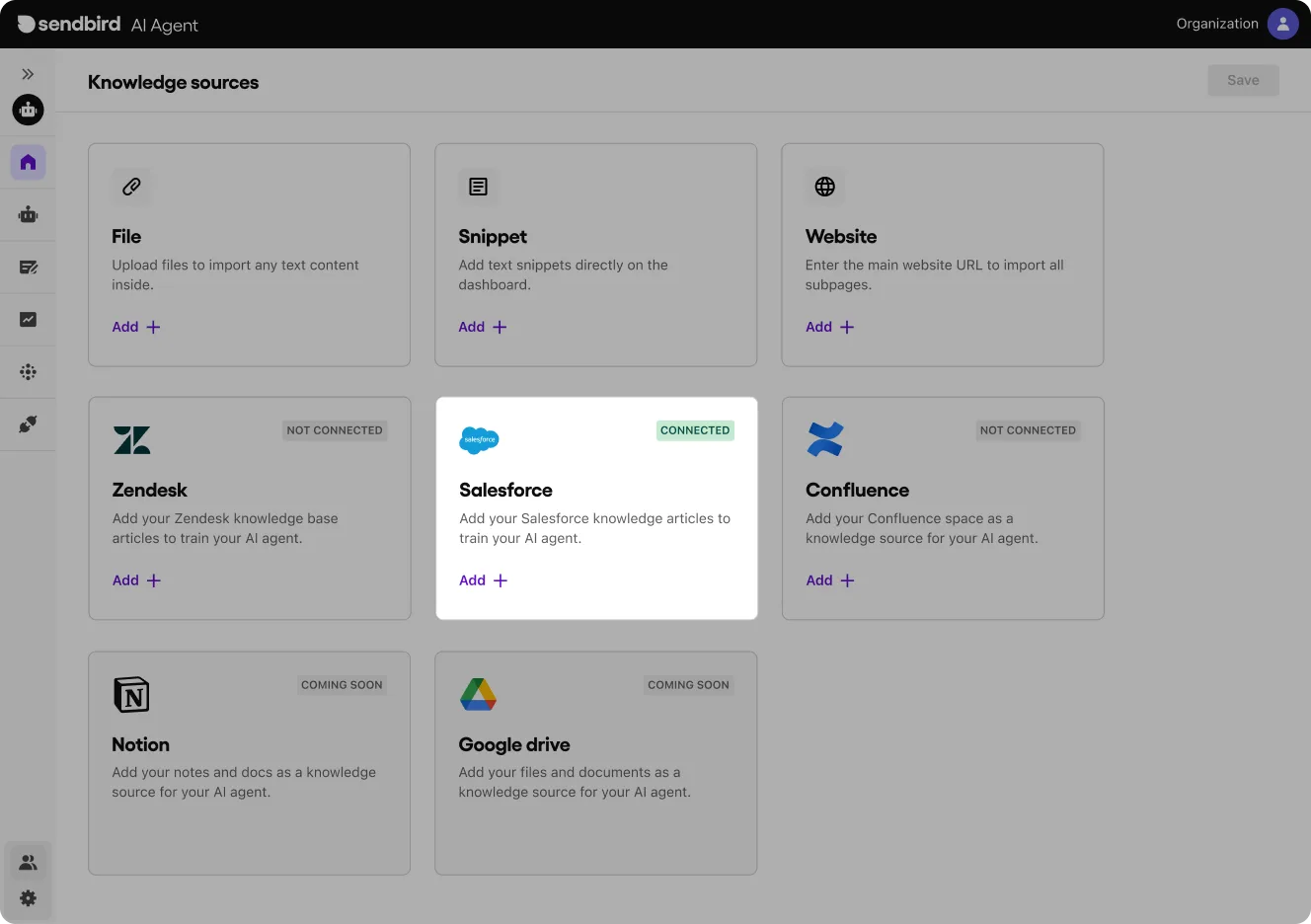Open the integrations plug sidebar icon
Viewport: 1311px width, 924px height.
pos(28,424)
